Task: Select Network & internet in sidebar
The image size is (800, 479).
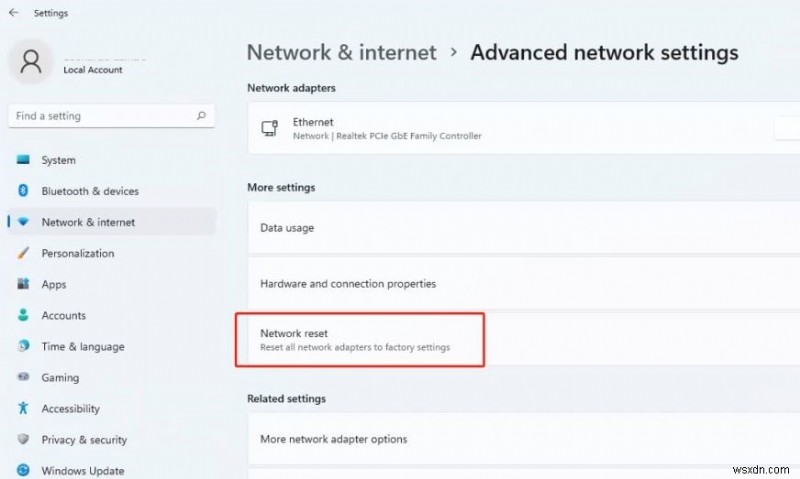Action: click(x=88, y=222)
